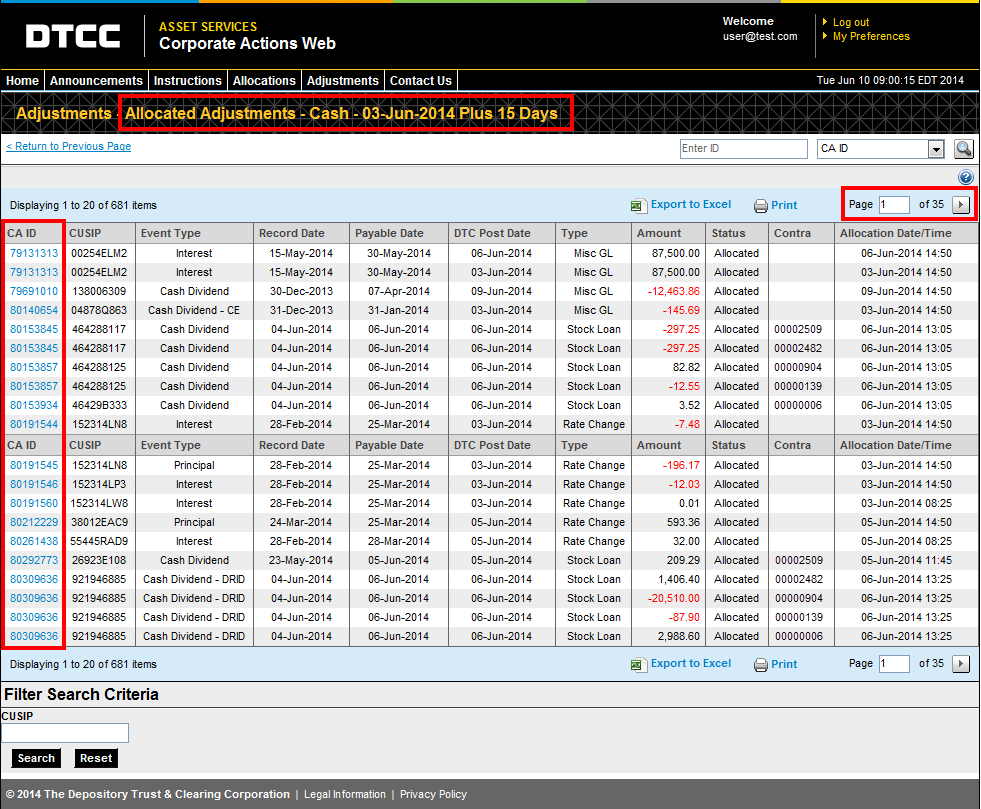Open CA ID 80191545
The image size is (981, 809).
click(x=34, y=466)
